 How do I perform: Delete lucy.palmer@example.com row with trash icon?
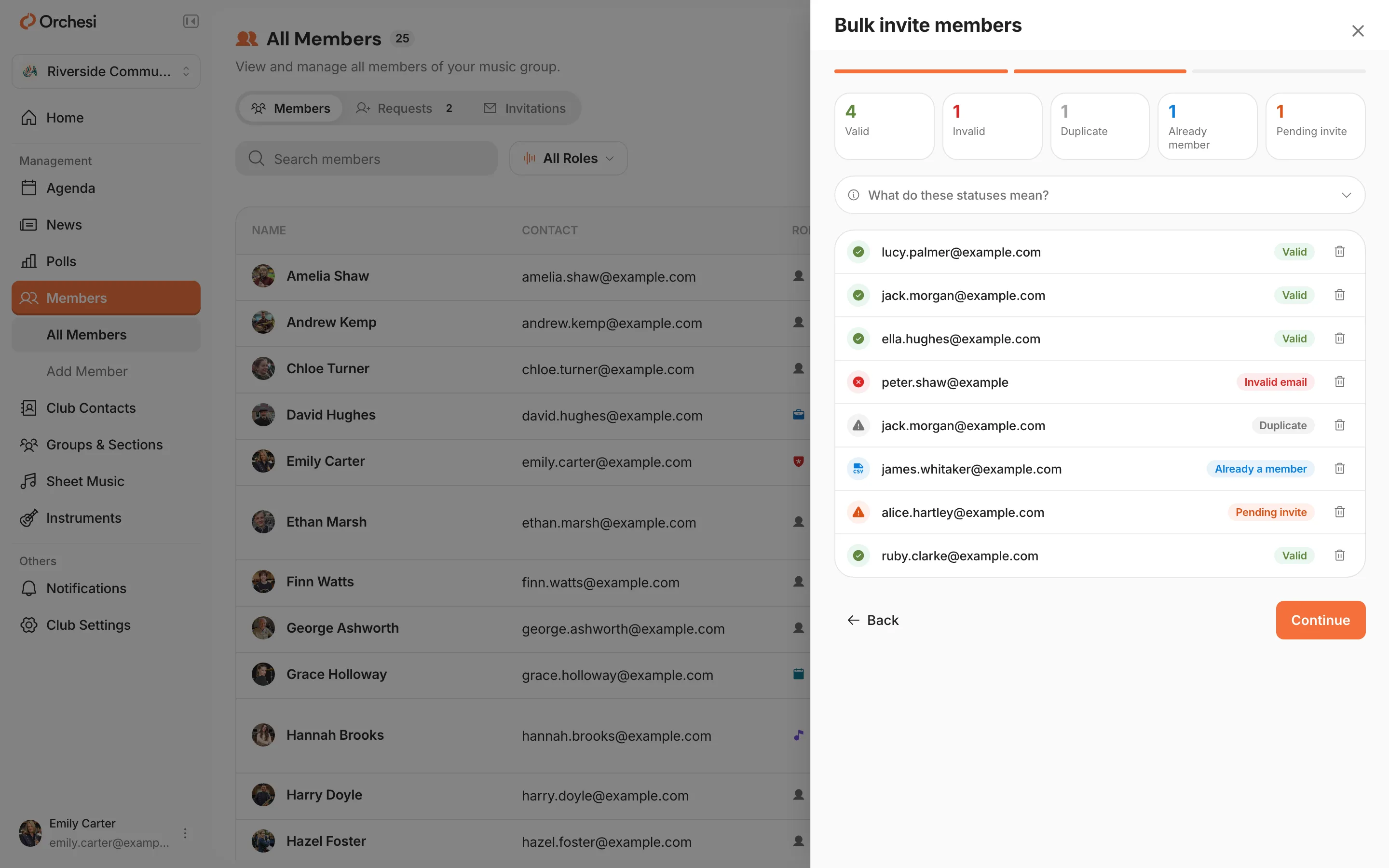(x=1339, y=251)
